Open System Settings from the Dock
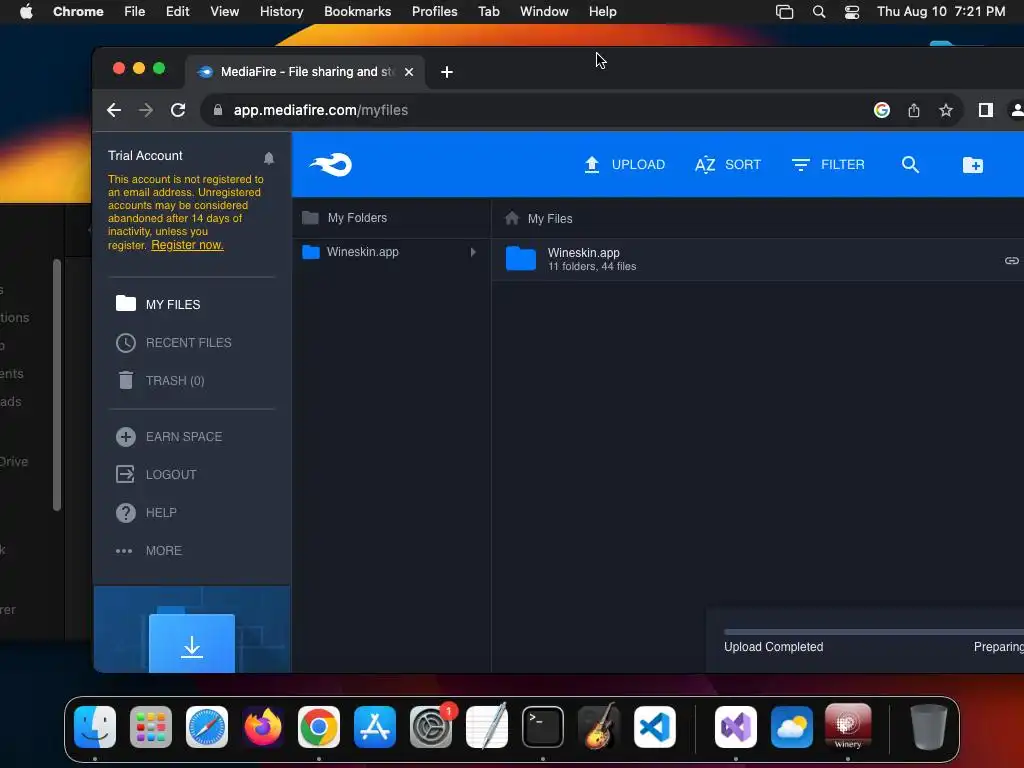 [431, 727]
